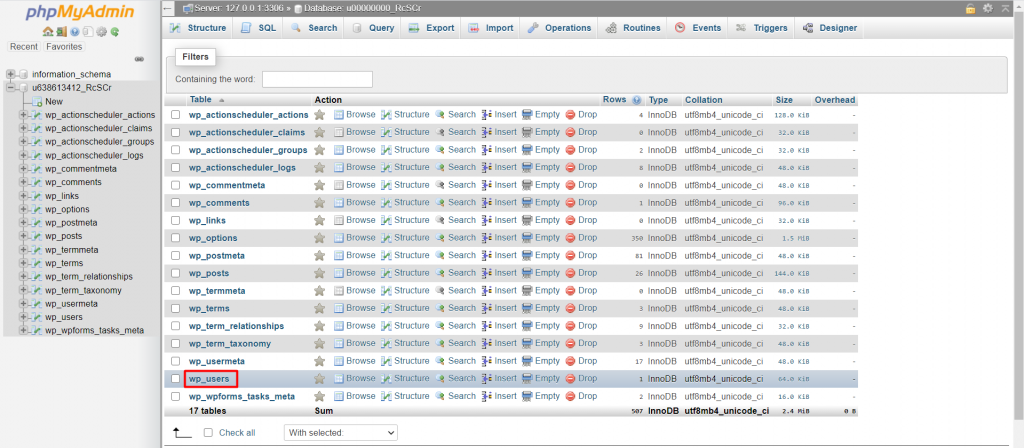Tick the checkbox for the wp_users table
1024x448 pixels.
176,379
